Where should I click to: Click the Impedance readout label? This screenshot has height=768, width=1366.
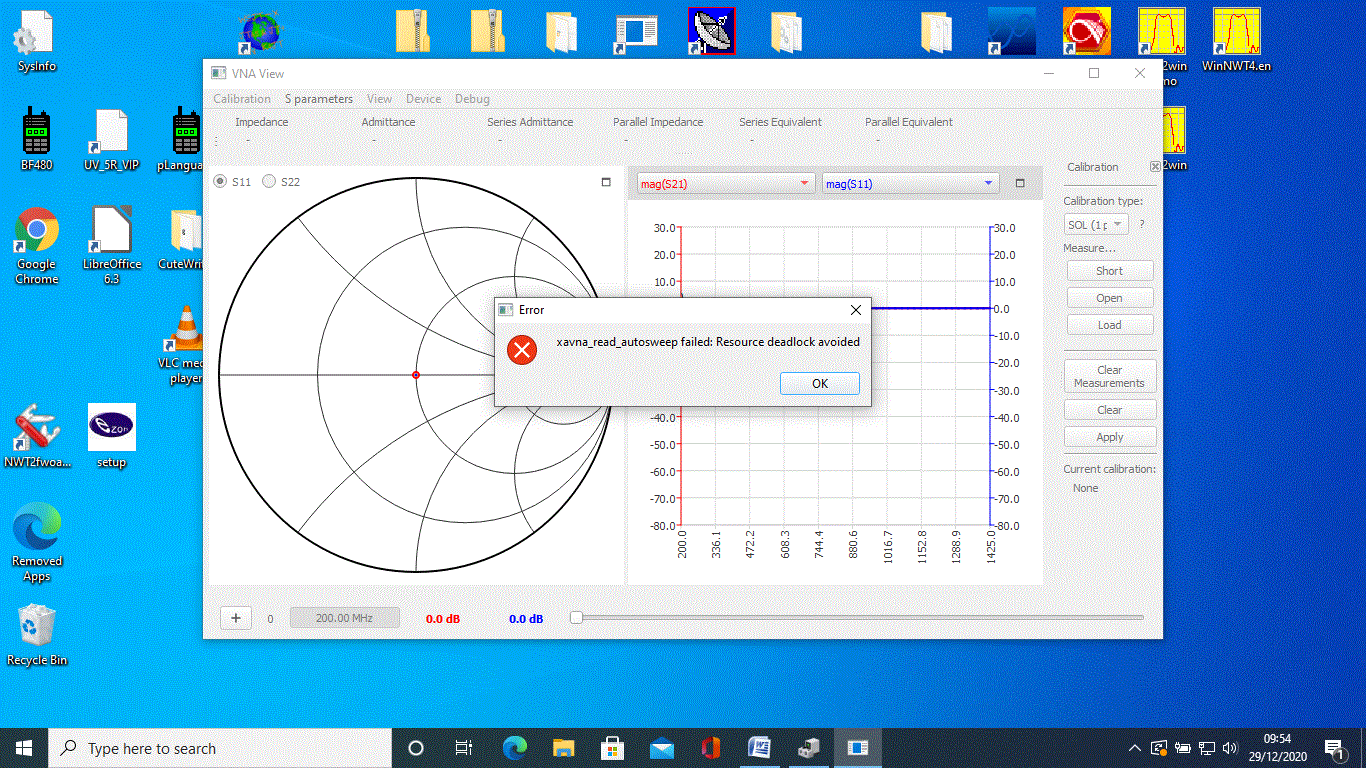click(261, 122)
